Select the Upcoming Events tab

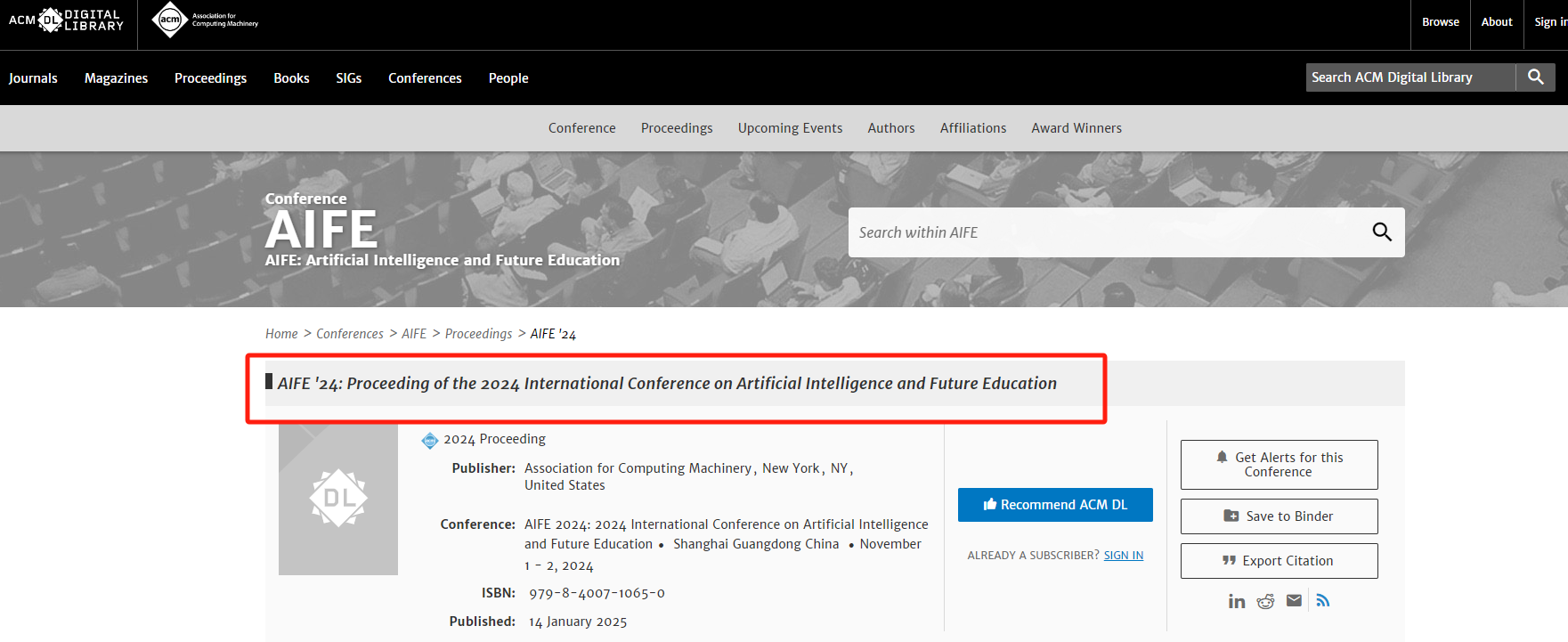(x=790, y=128)
